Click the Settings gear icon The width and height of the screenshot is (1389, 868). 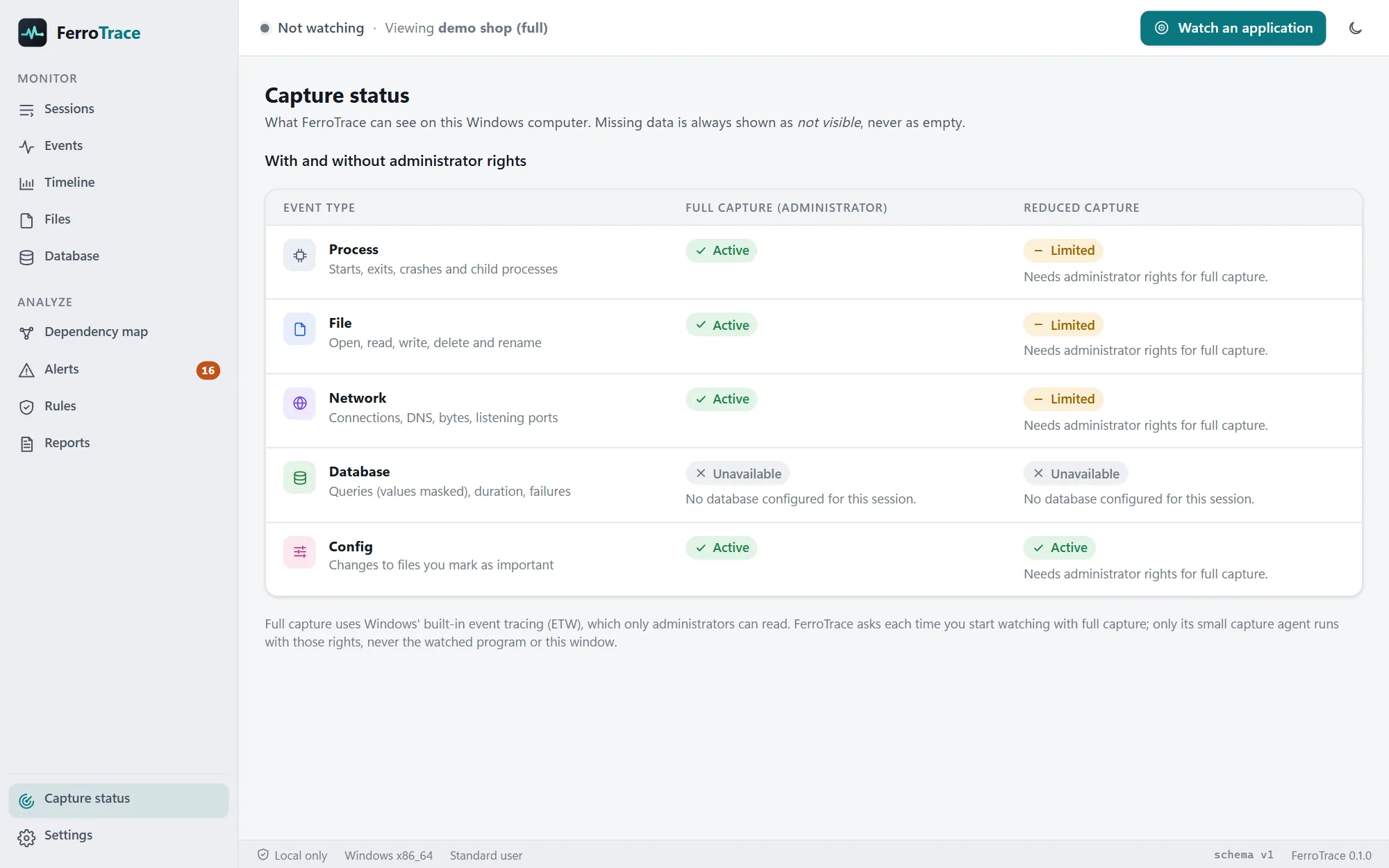point(26,837)
